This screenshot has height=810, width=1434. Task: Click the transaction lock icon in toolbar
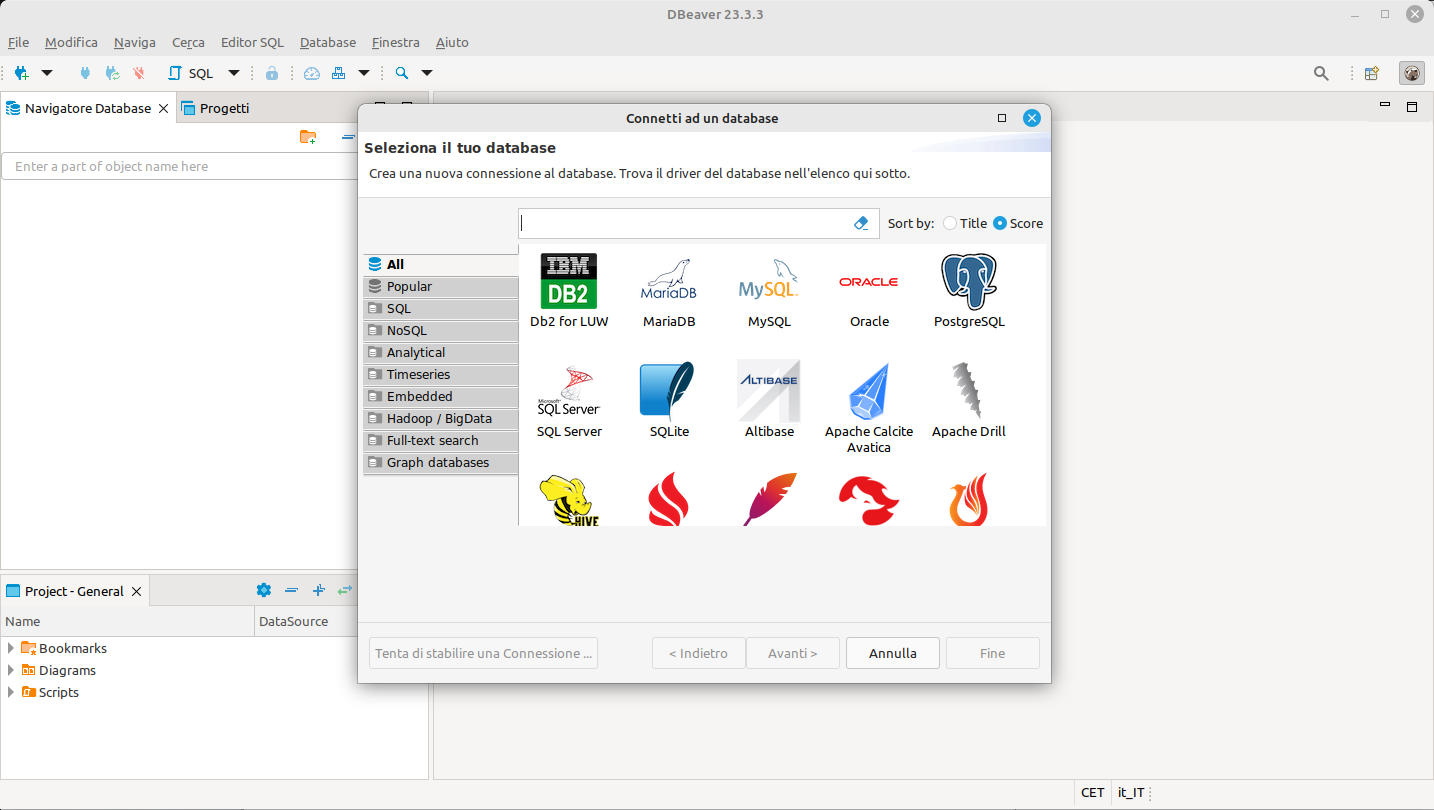point(272,73)
